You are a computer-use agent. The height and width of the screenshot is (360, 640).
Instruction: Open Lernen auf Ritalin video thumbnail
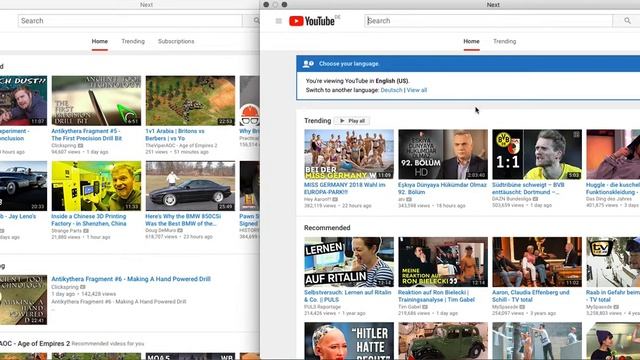349,262
